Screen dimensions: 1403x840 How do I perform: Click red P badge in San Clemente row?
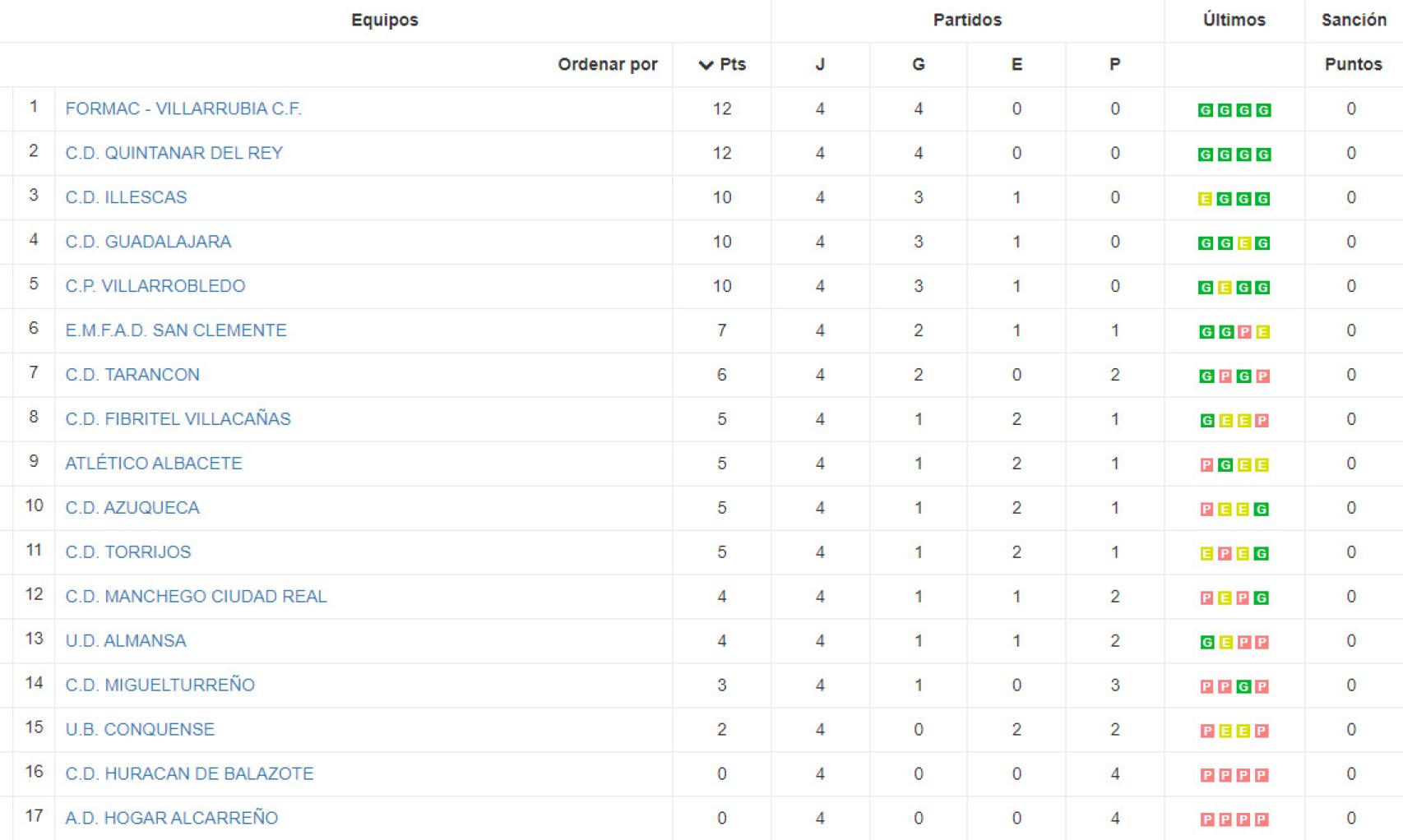click(1244, 332)
